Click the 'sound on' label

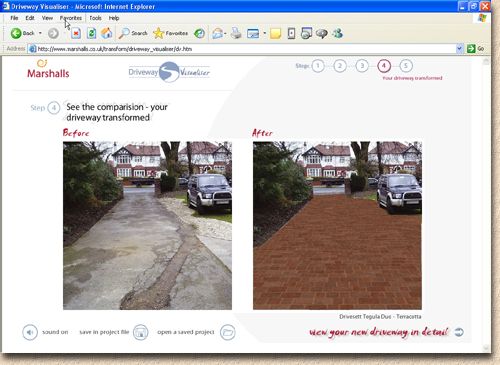[x=55, y=332]
